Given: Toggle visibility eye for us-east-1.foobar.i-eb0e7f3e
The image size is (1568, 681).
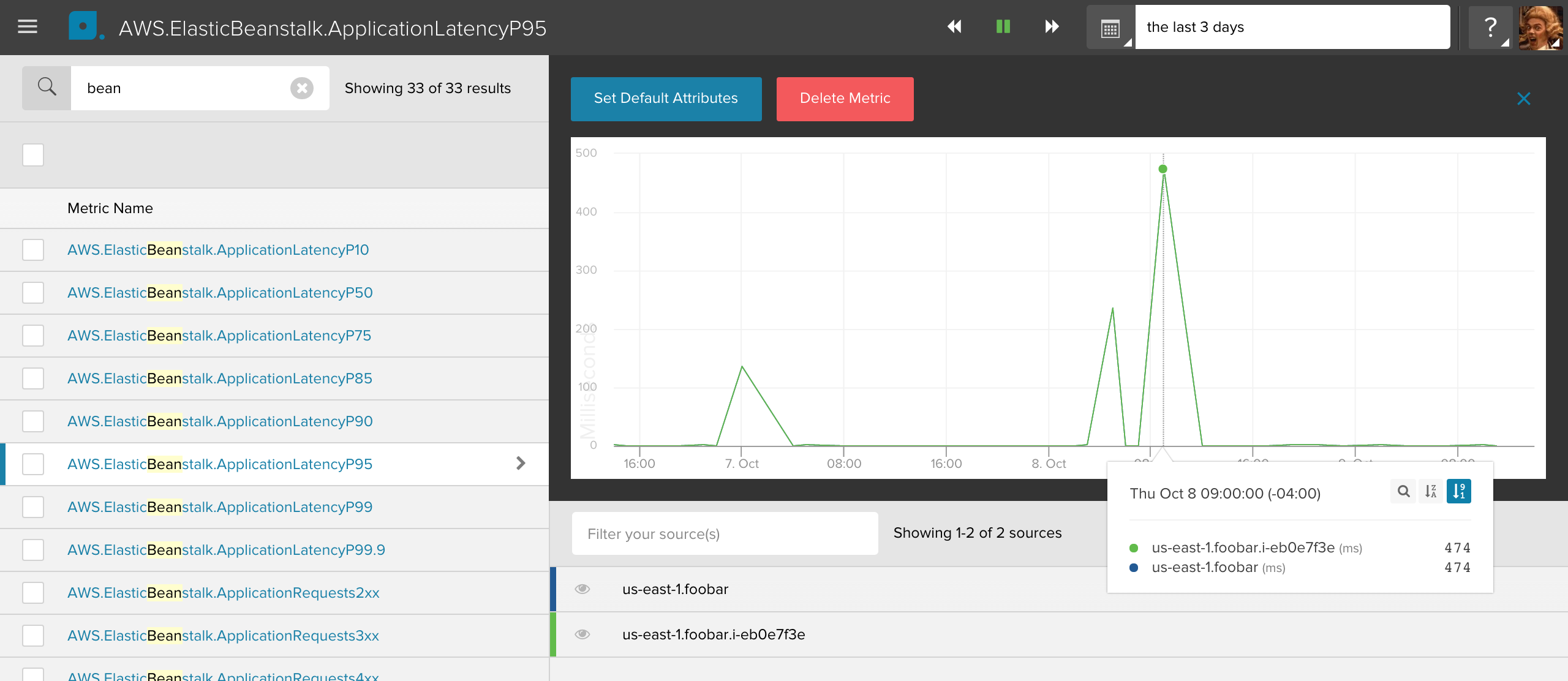Looking at the screenshot, I should (x=582, y=634).
